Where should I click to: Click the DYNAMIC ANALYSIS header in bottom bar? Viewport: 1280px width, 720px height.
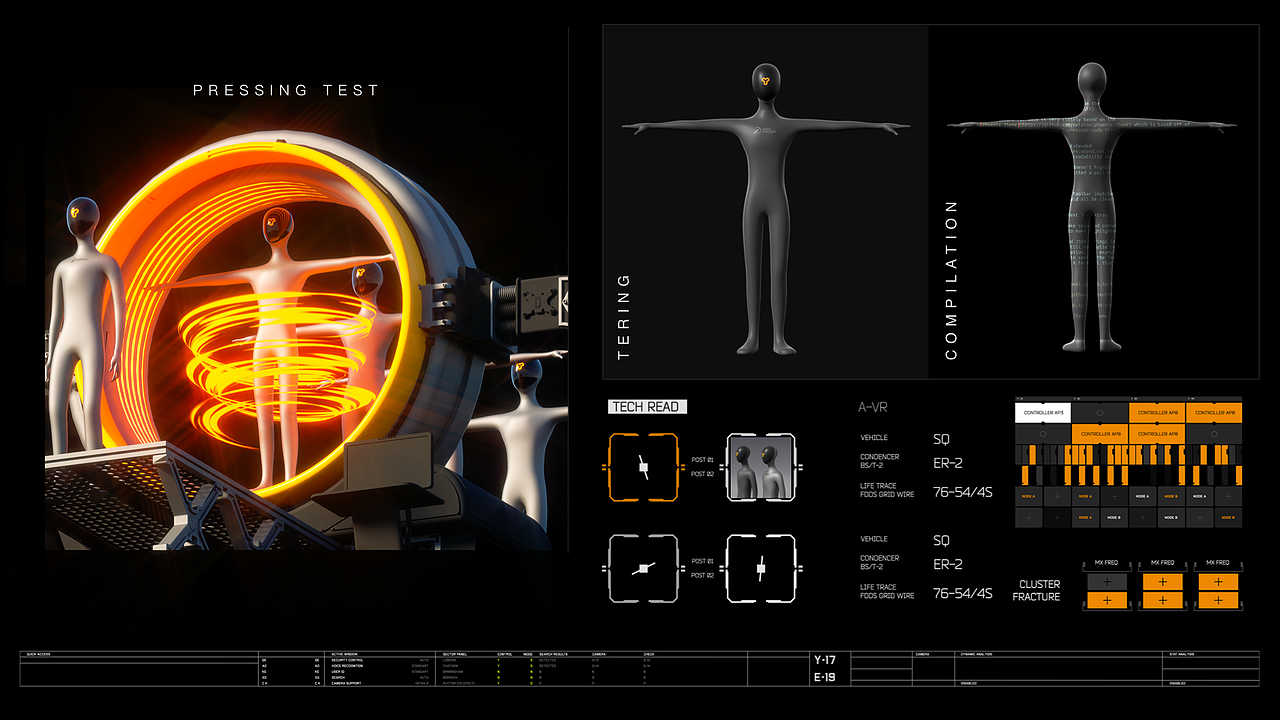pos(977,654)
